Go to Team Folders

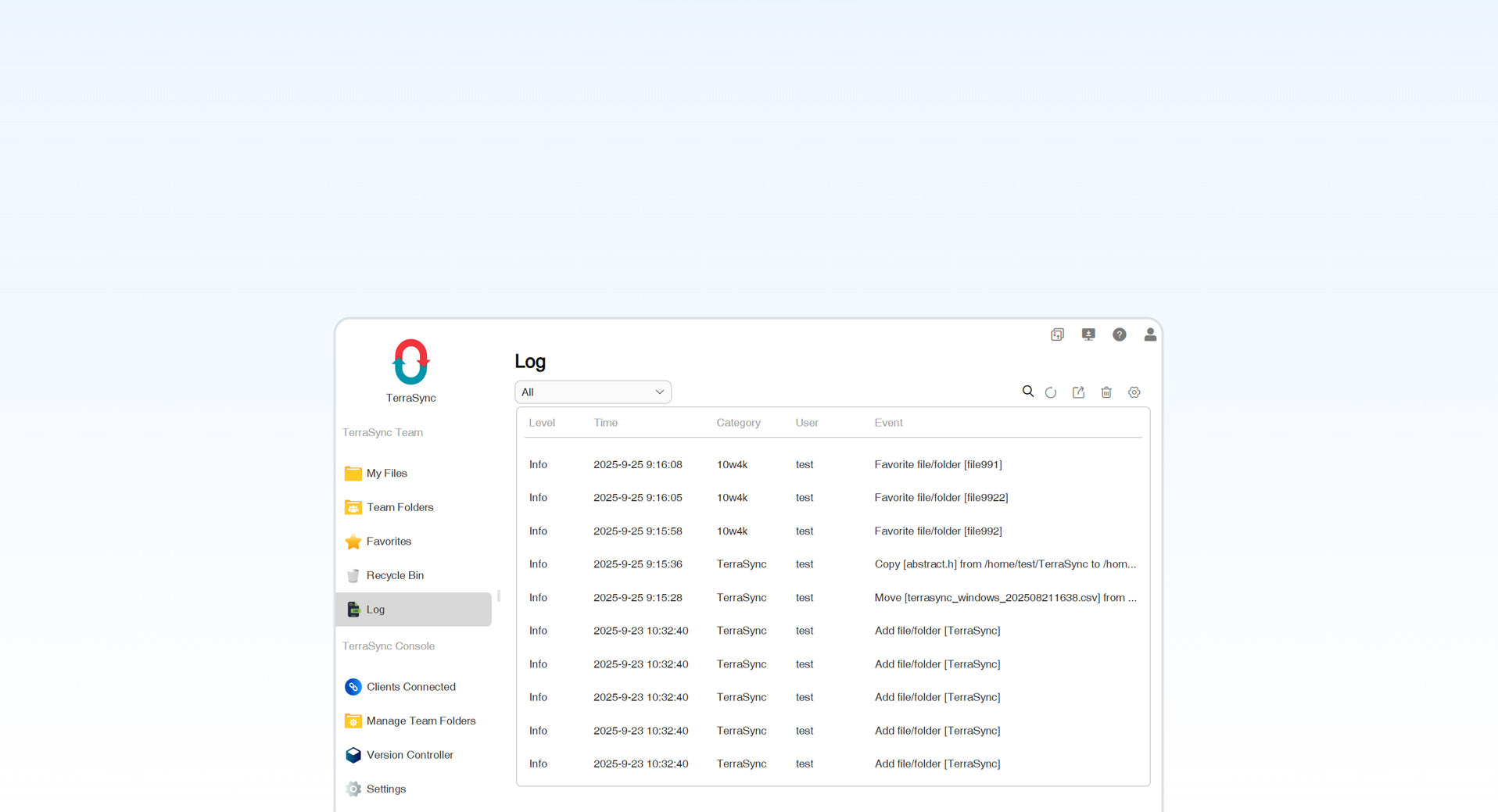click(400, 507)
